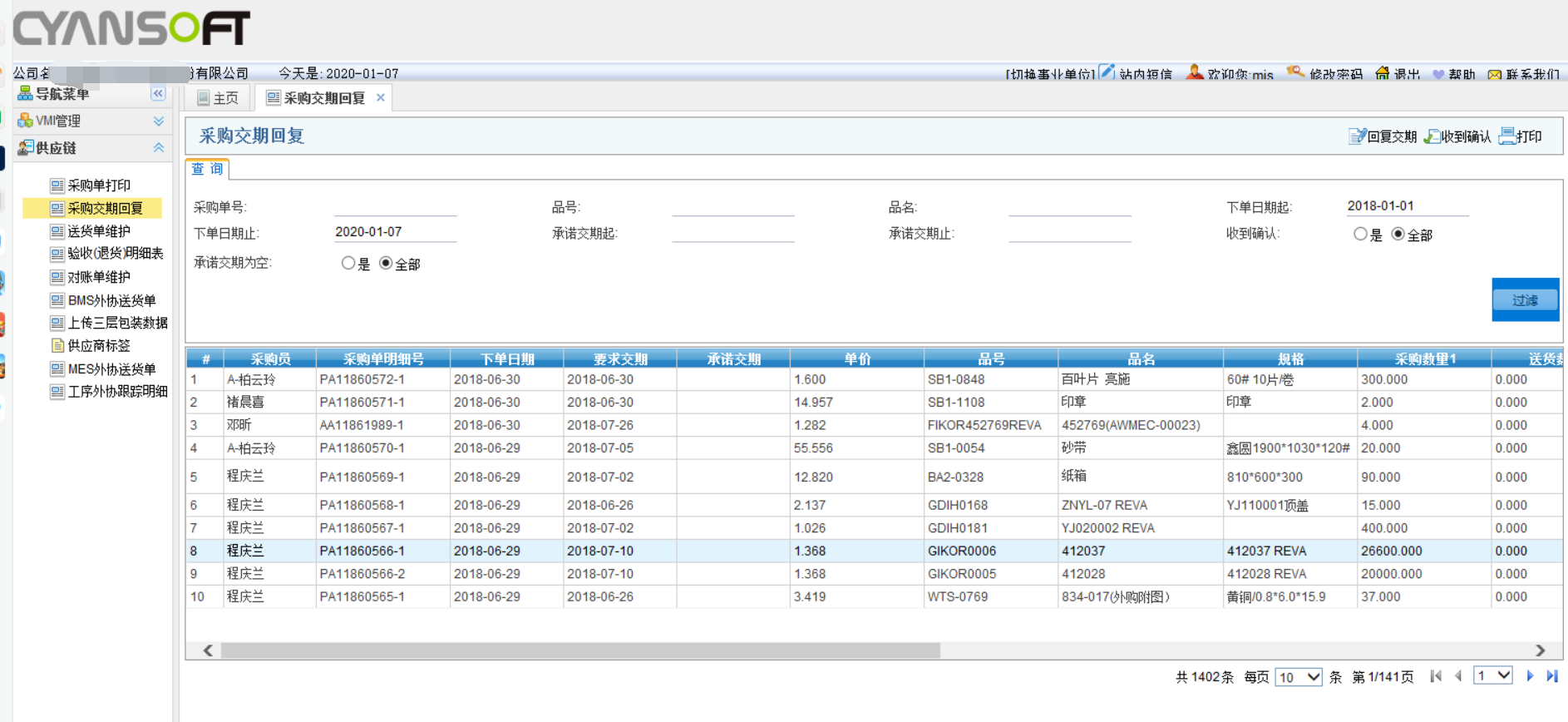Focus the top 品名 query input field
1568x722 pixels.
pos(1069,206)
